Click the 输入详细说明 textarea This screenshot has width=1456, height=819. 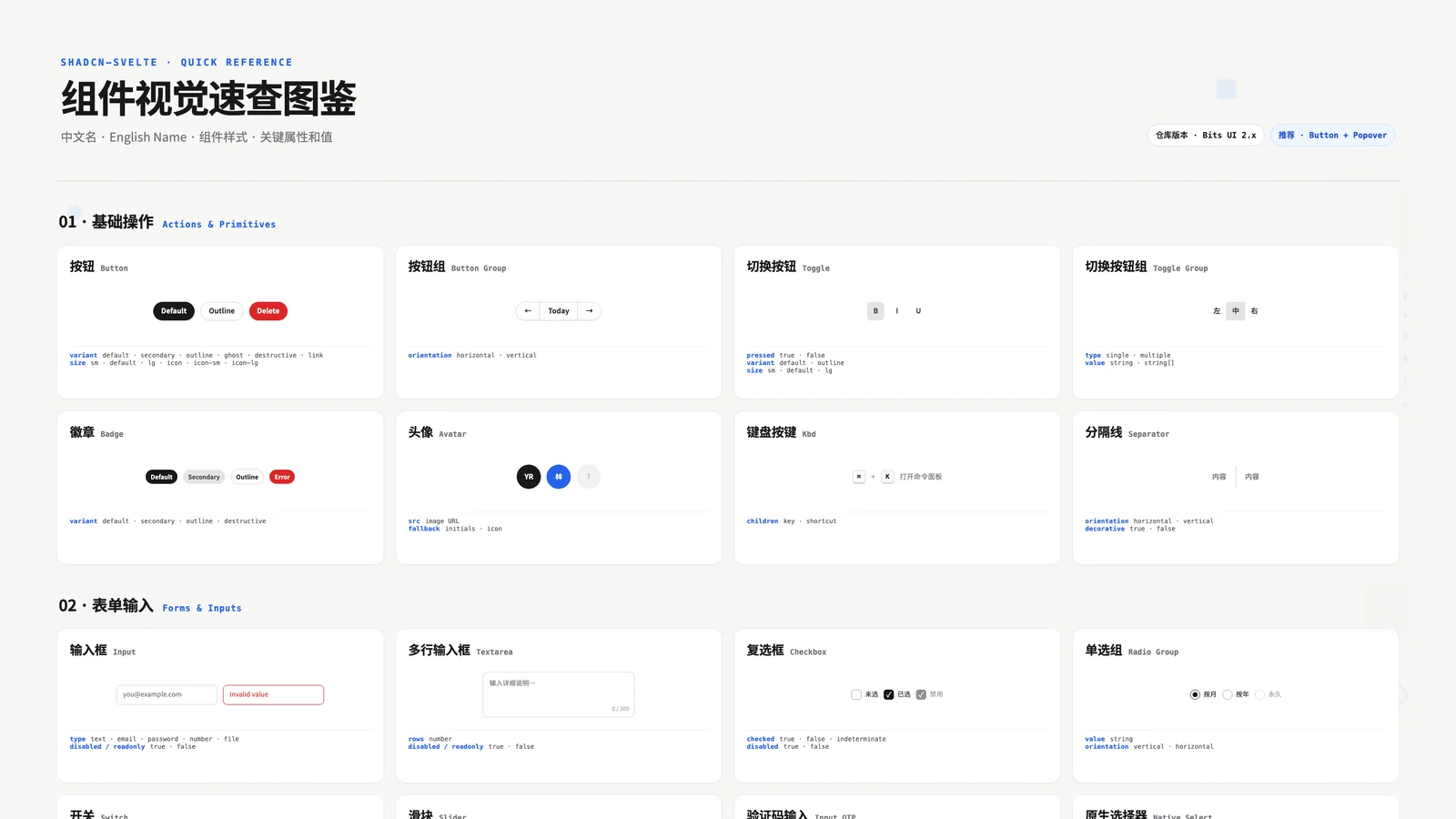(559, 694)
